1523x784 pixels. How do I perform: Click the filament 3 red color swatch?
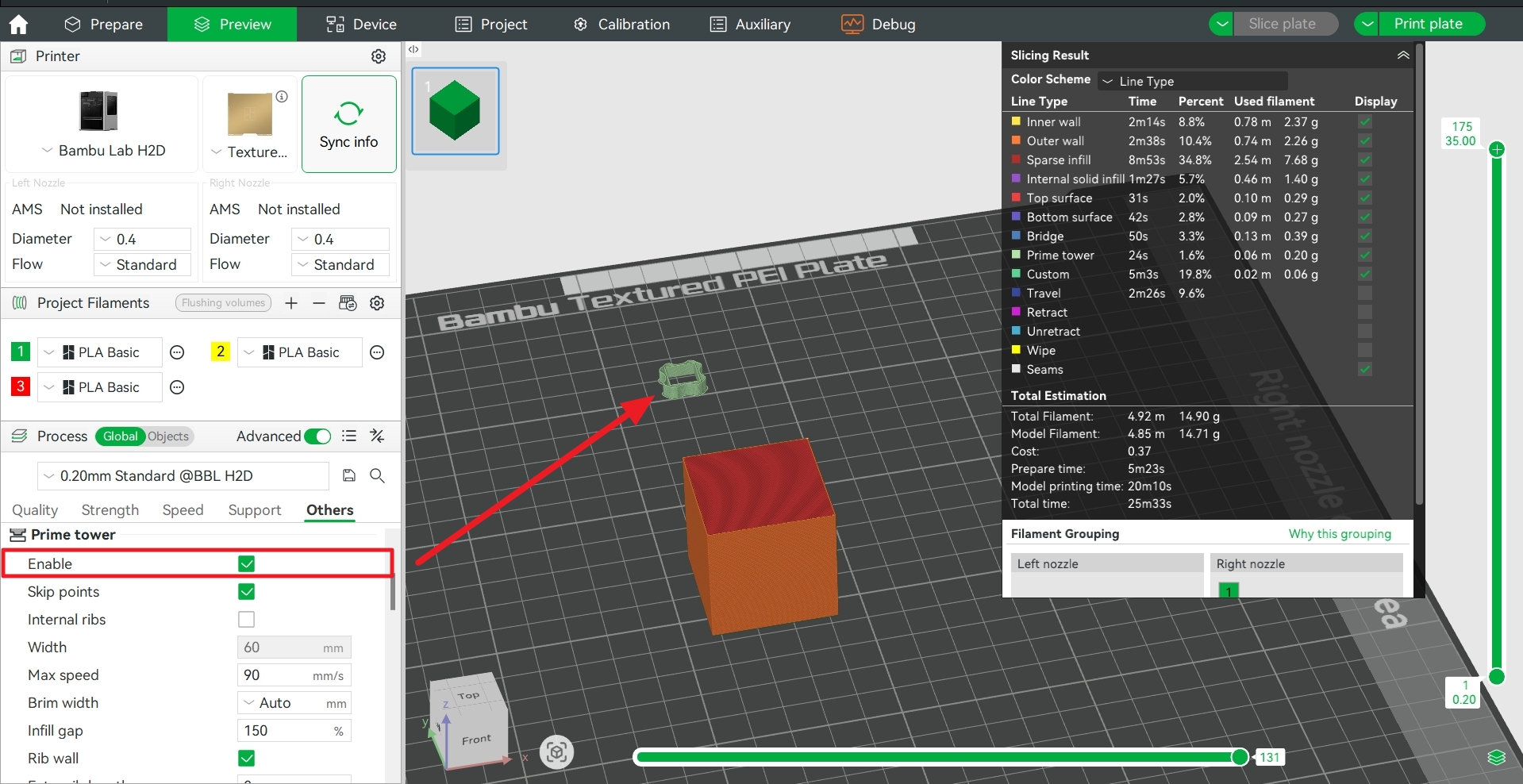tap(21, 386)
